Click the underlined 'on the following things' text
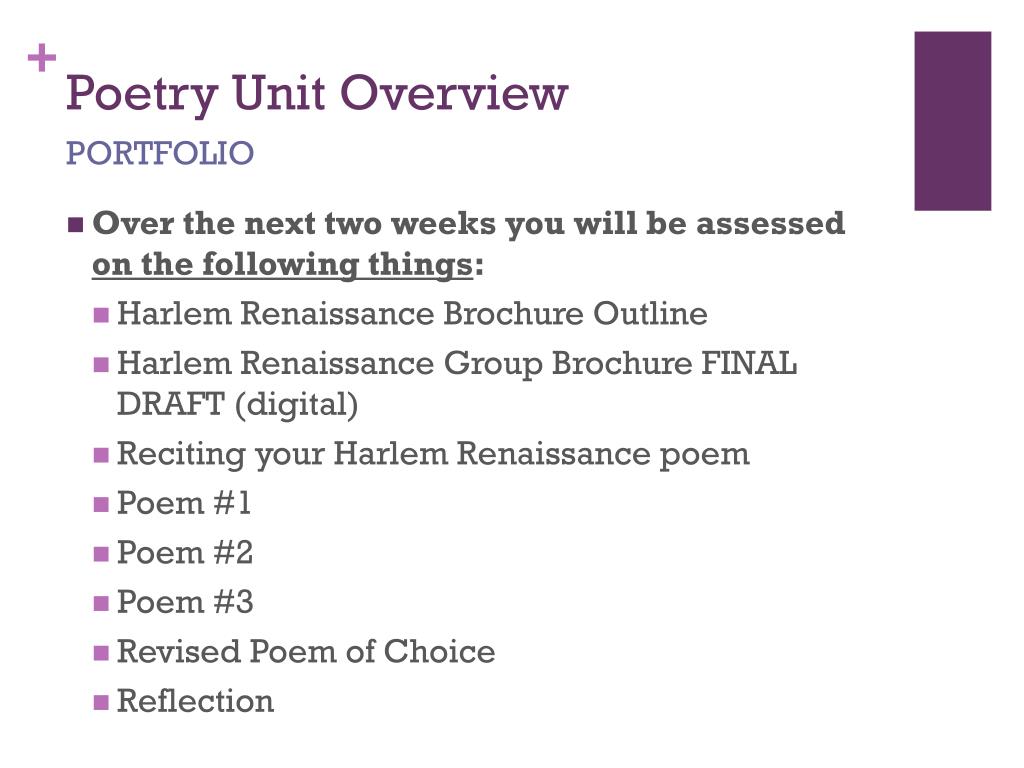The image size is (1024, 768). coord(282,265)
